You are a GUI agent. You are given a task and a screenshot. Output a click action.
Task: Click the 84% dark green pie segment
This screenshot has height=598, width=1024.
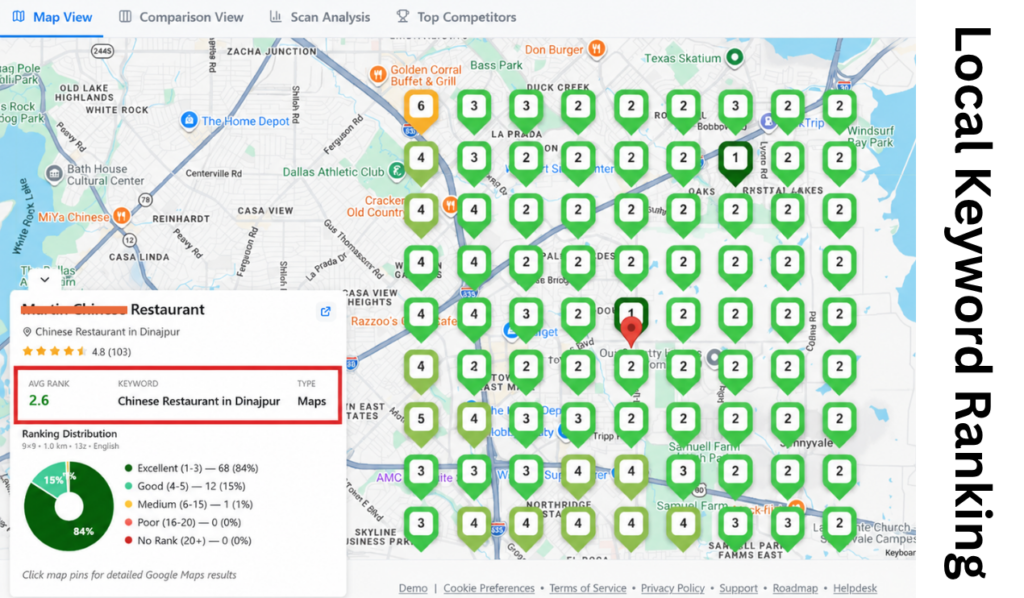pos(84,531)
